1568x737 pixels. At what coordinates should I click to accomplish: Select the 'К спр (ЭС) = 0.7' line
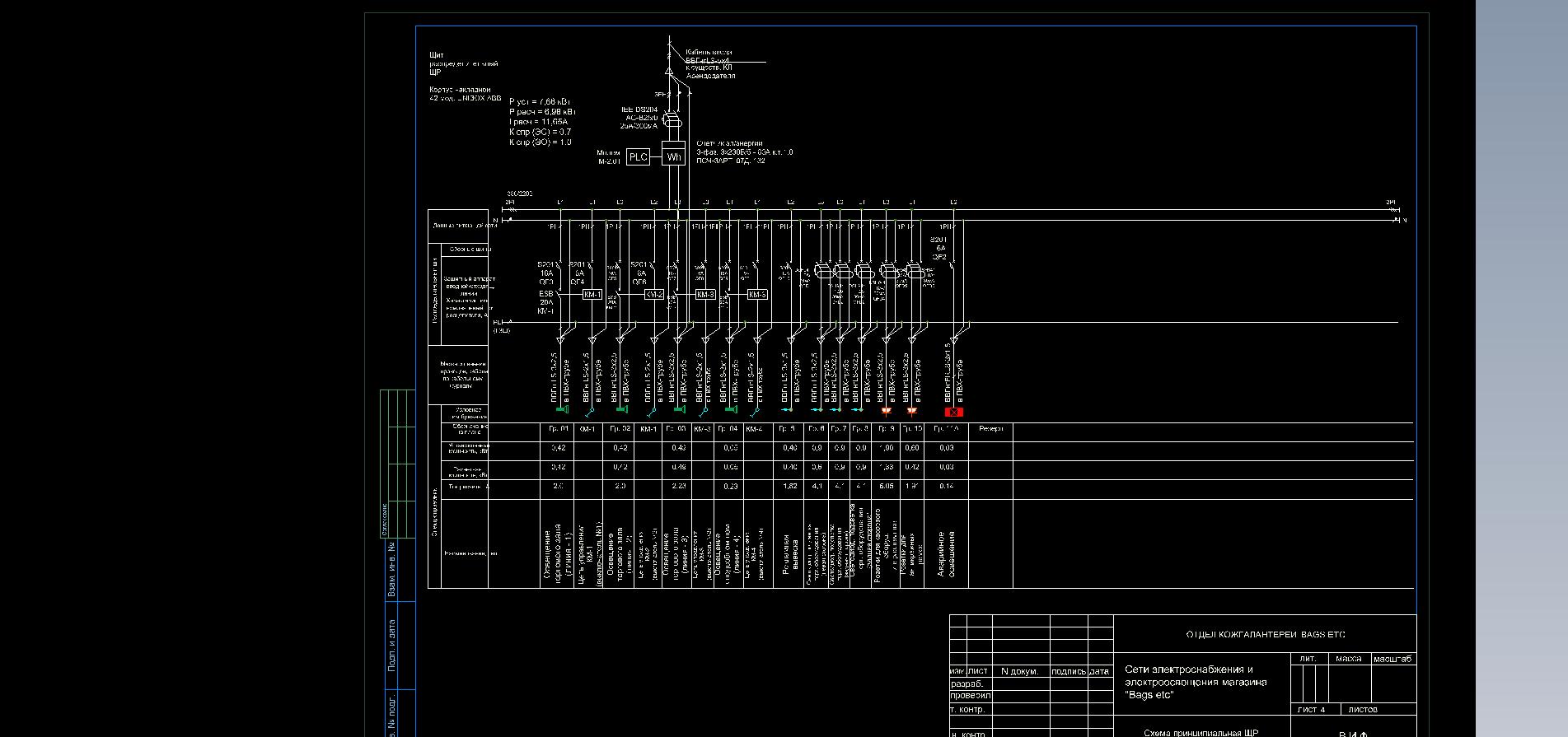[x=540, y=132]
